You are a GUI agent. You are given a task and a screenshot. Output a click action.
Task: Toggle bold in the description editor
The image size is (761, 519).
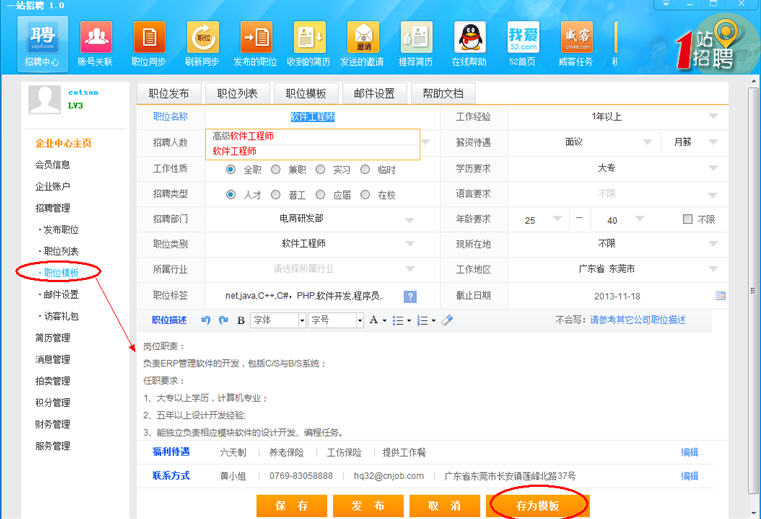tap(241, 320)
